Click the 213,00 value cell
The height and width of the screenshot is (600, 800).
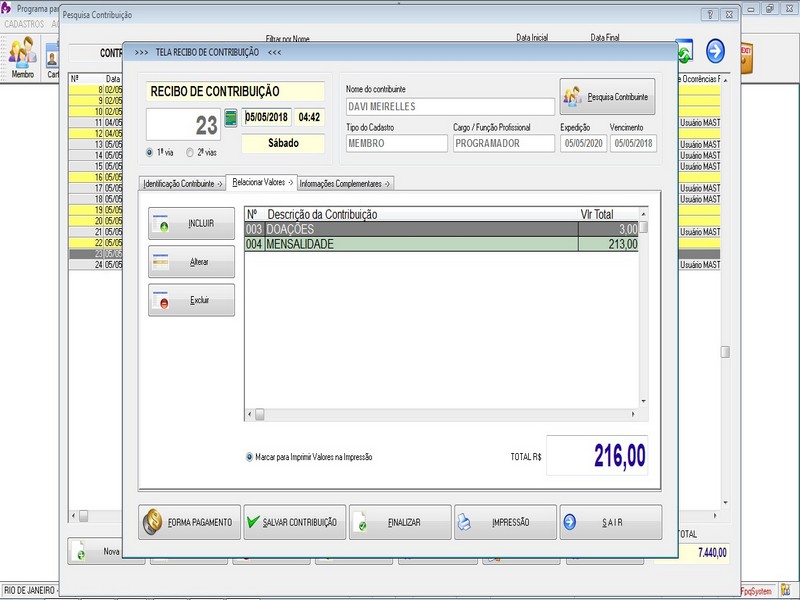coord(608,244)
